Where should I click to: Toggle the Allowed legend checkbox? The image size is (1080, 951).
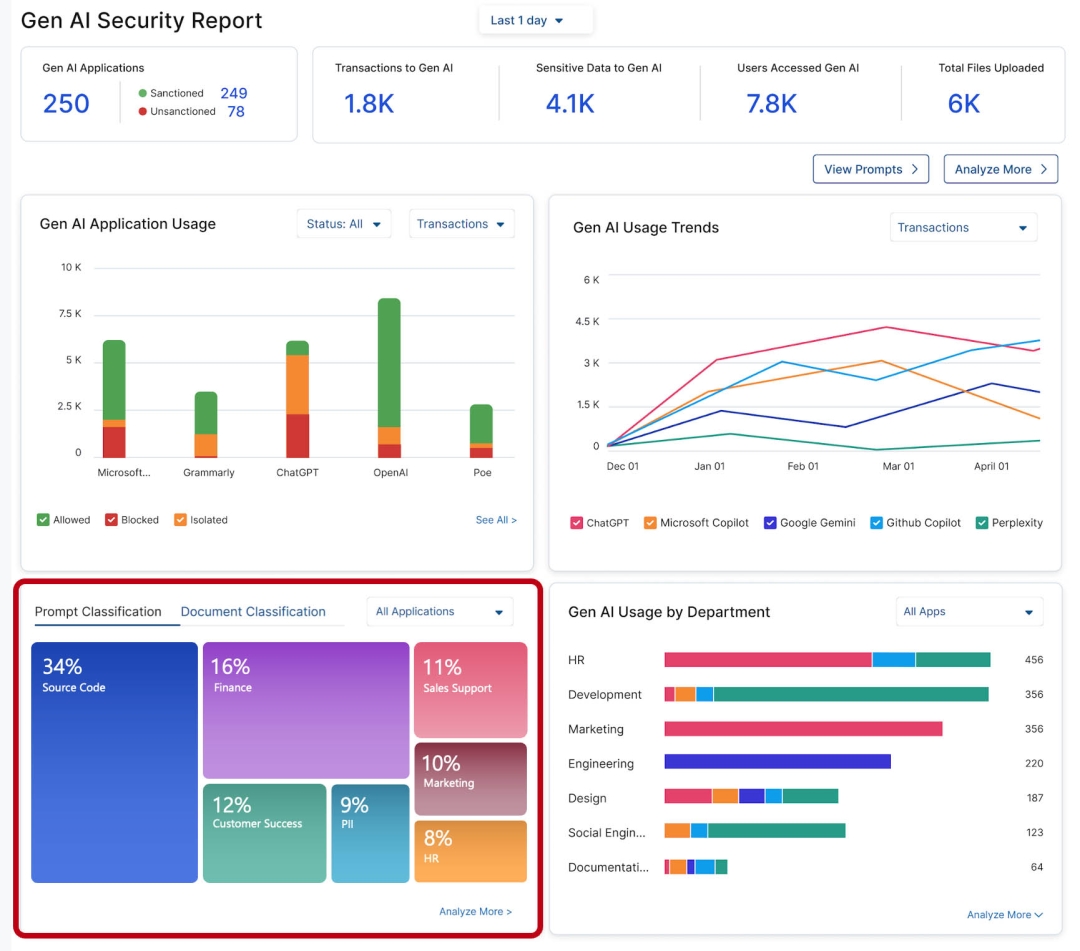(x=43, y=520)
